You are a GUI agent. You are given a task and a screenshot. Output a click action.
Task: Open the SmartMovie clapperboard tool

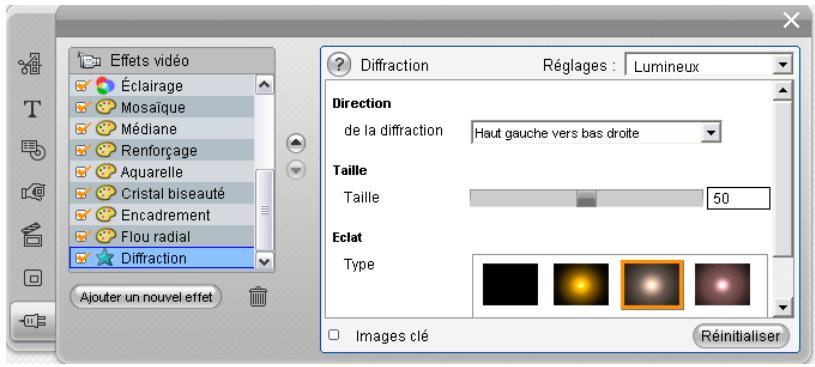(x=33, y=234)
